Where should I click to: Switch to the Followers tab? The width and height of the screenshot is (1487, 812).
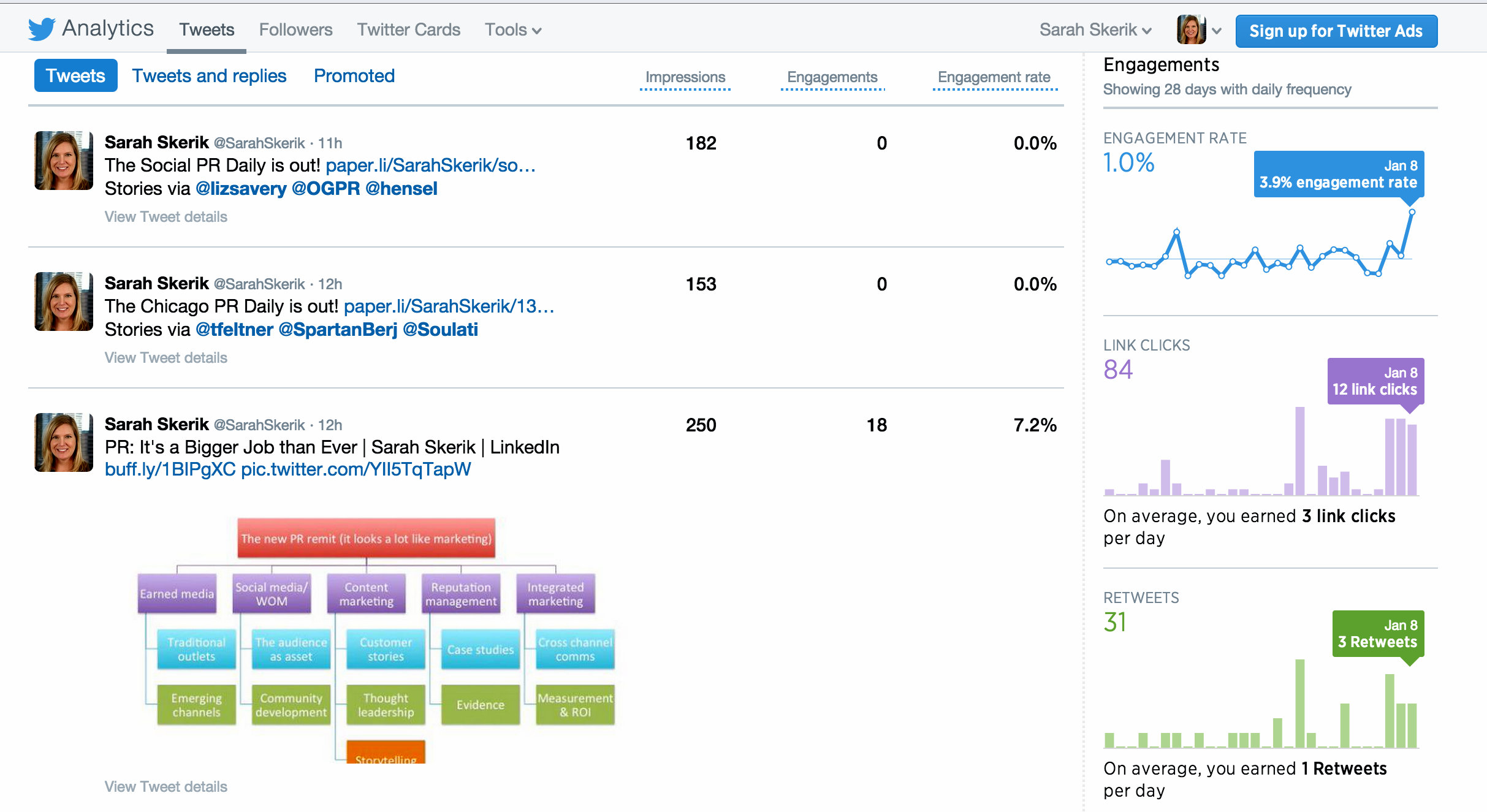coord(295,29)
